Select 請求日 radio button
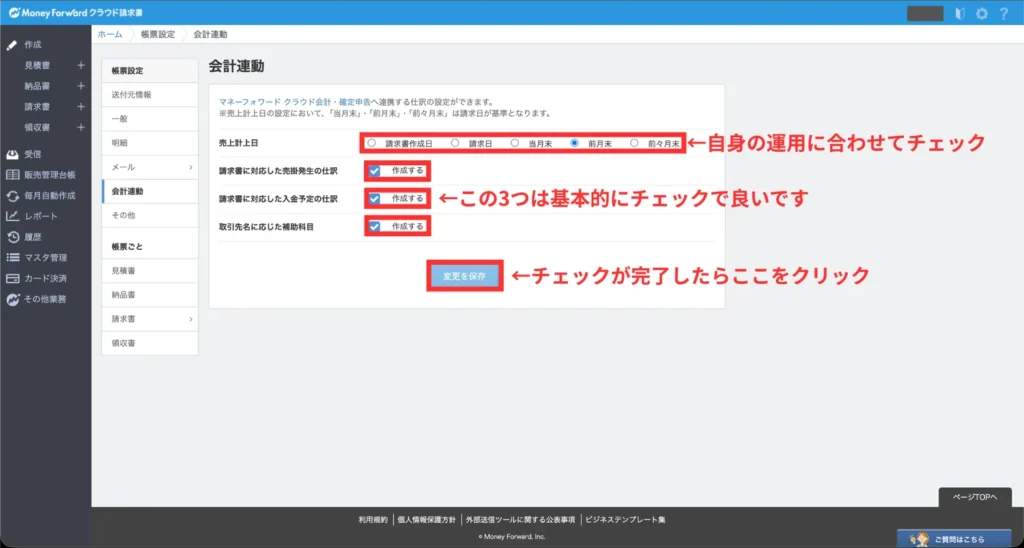Viewport: 1024px width, 548px height. pos(455,143)
